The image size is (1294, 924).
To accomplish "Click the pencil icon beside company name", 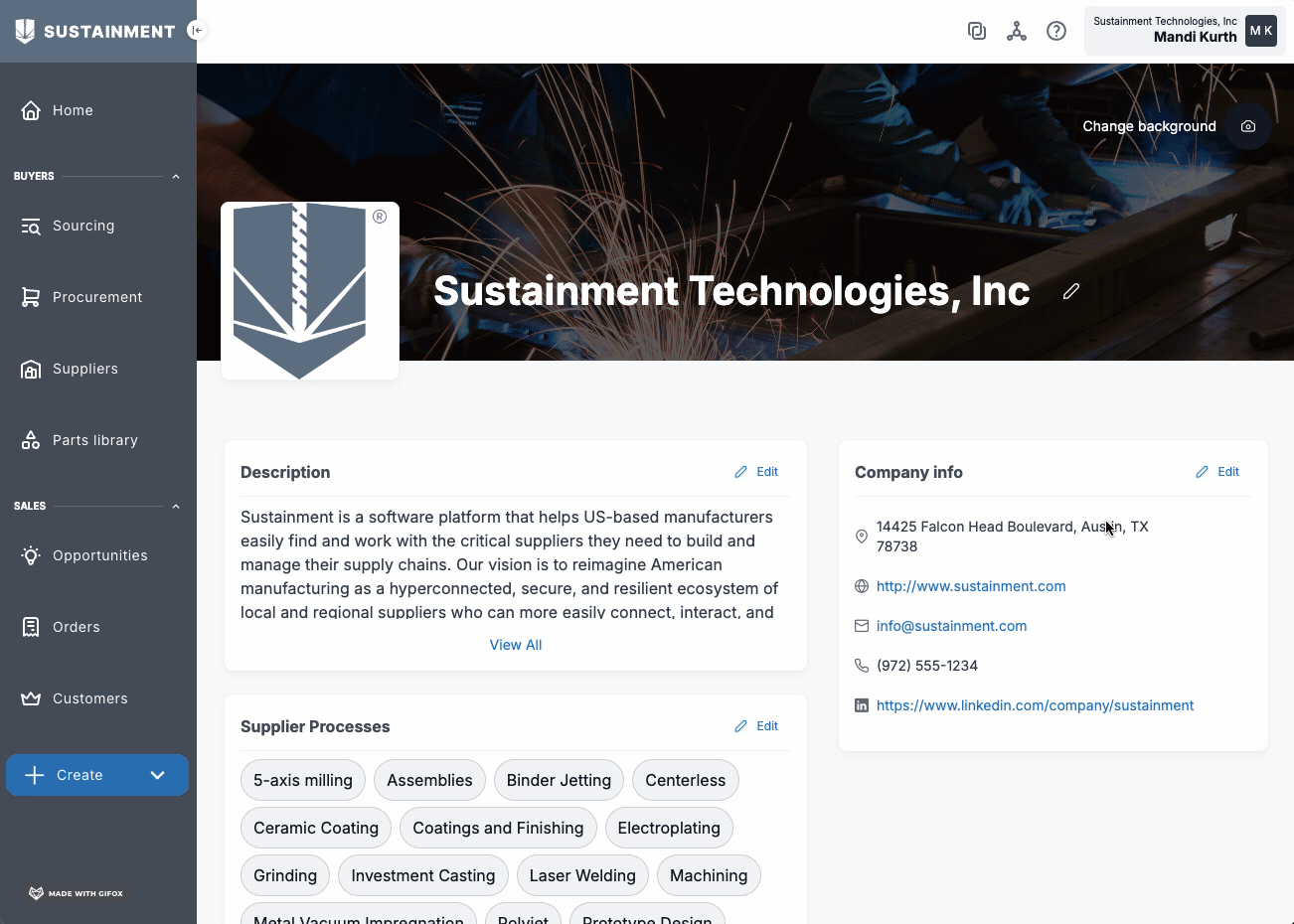I will tap(1070, 291).
